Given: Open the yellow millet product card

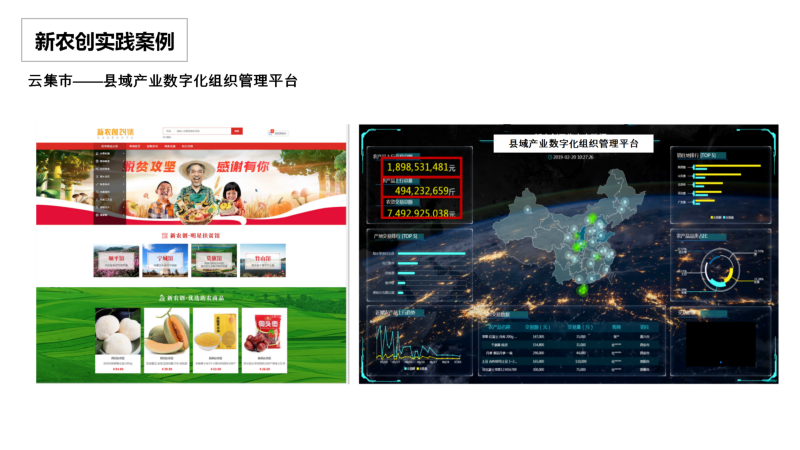Looking at the screenshot, I should (215, 340).
